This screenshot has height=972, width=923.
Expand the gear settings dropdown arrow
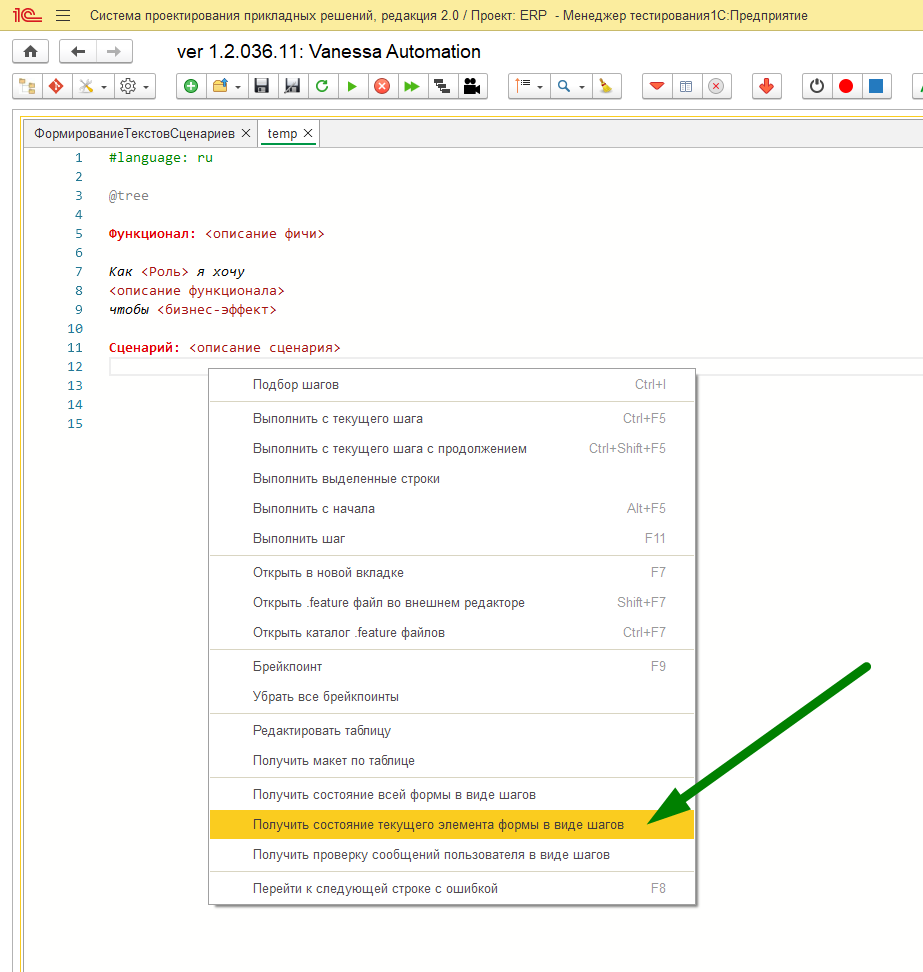coord(146,87)
